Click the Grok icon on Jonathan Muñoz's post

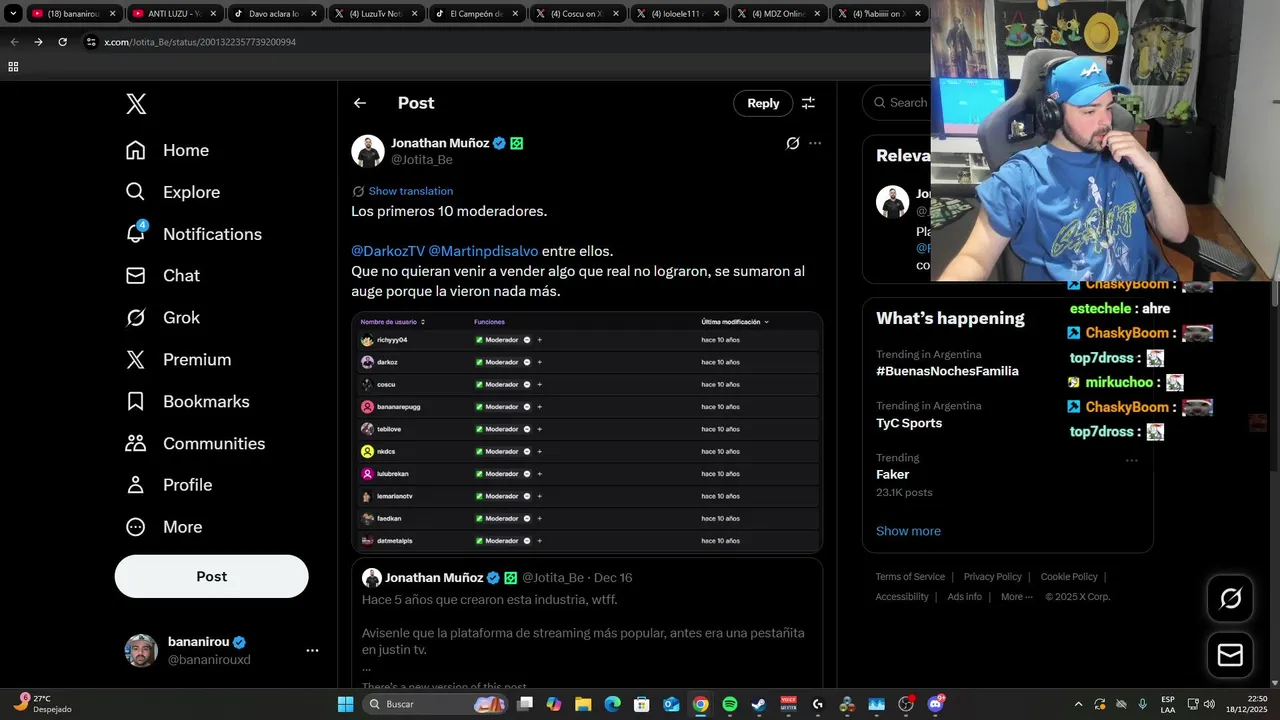tap(793, 143)
